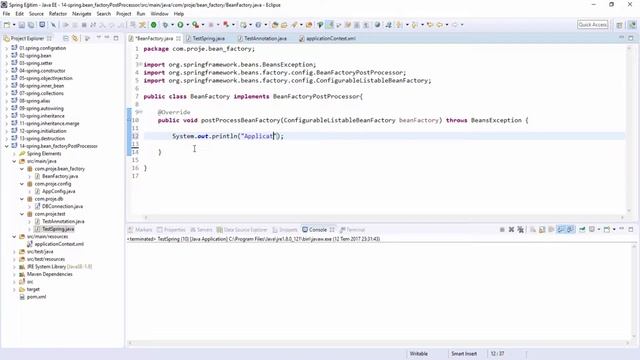Expand the JRE System Library node
Screen dimensions: 640x360
point(14,267)
